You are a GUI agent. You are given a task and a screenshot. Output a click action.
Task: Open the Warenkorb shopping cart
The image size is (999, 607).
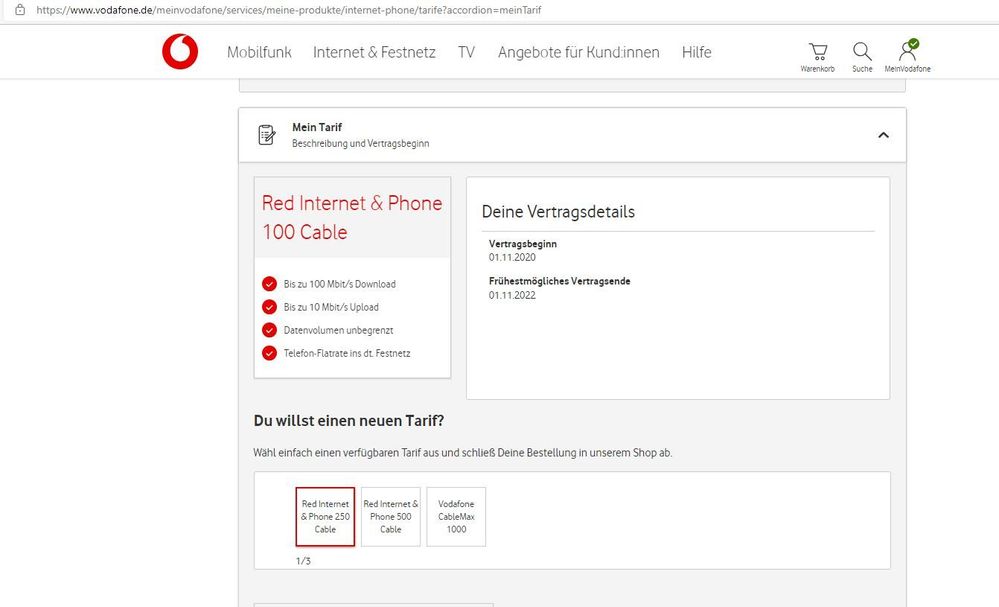(817, 50)
